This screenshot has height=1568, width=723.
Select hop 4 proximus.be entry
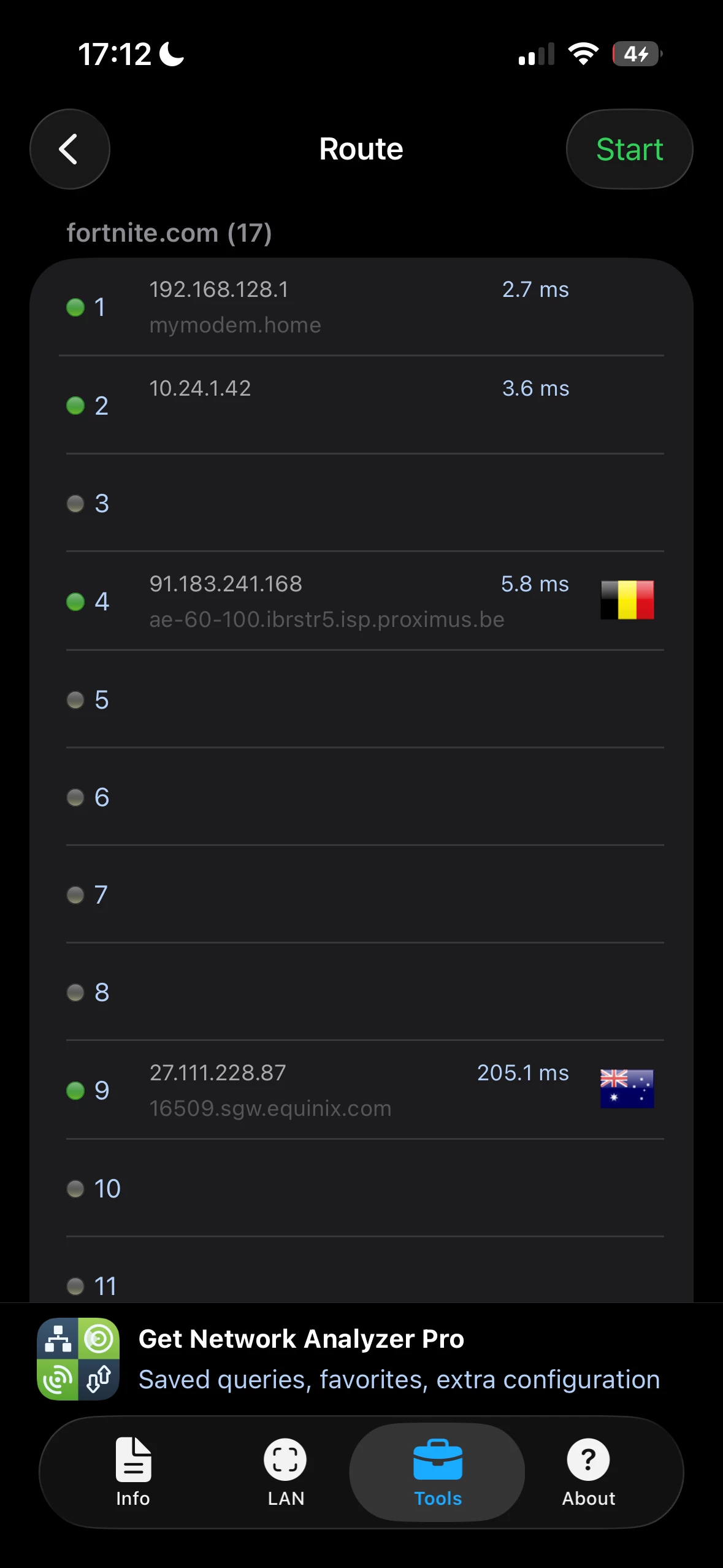click(361, 601)
